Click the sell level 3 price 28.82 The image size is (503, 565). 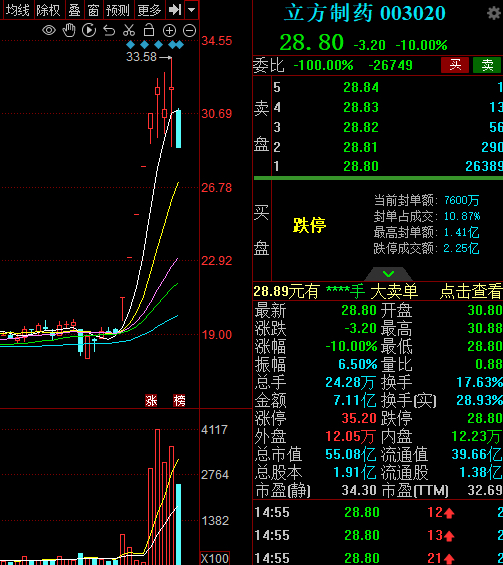(361, 127)
